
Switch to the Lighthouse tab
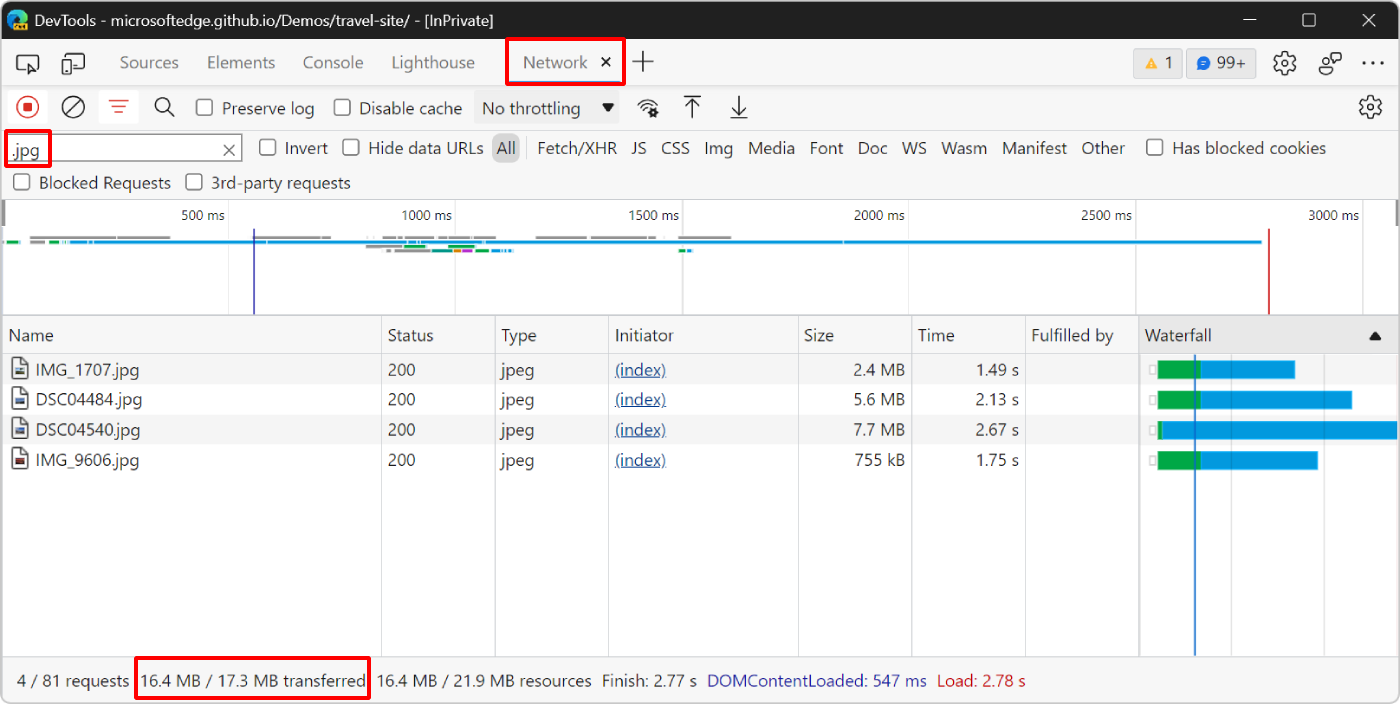432,62
